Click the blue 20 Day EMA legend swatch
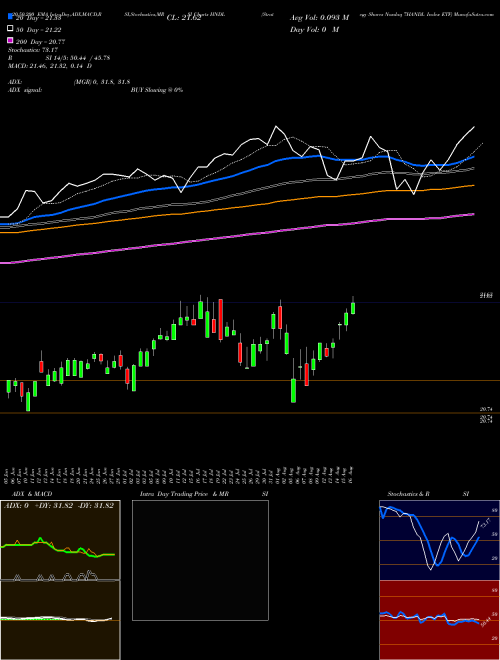Screen dimensions: 500x660 [10, 17]
